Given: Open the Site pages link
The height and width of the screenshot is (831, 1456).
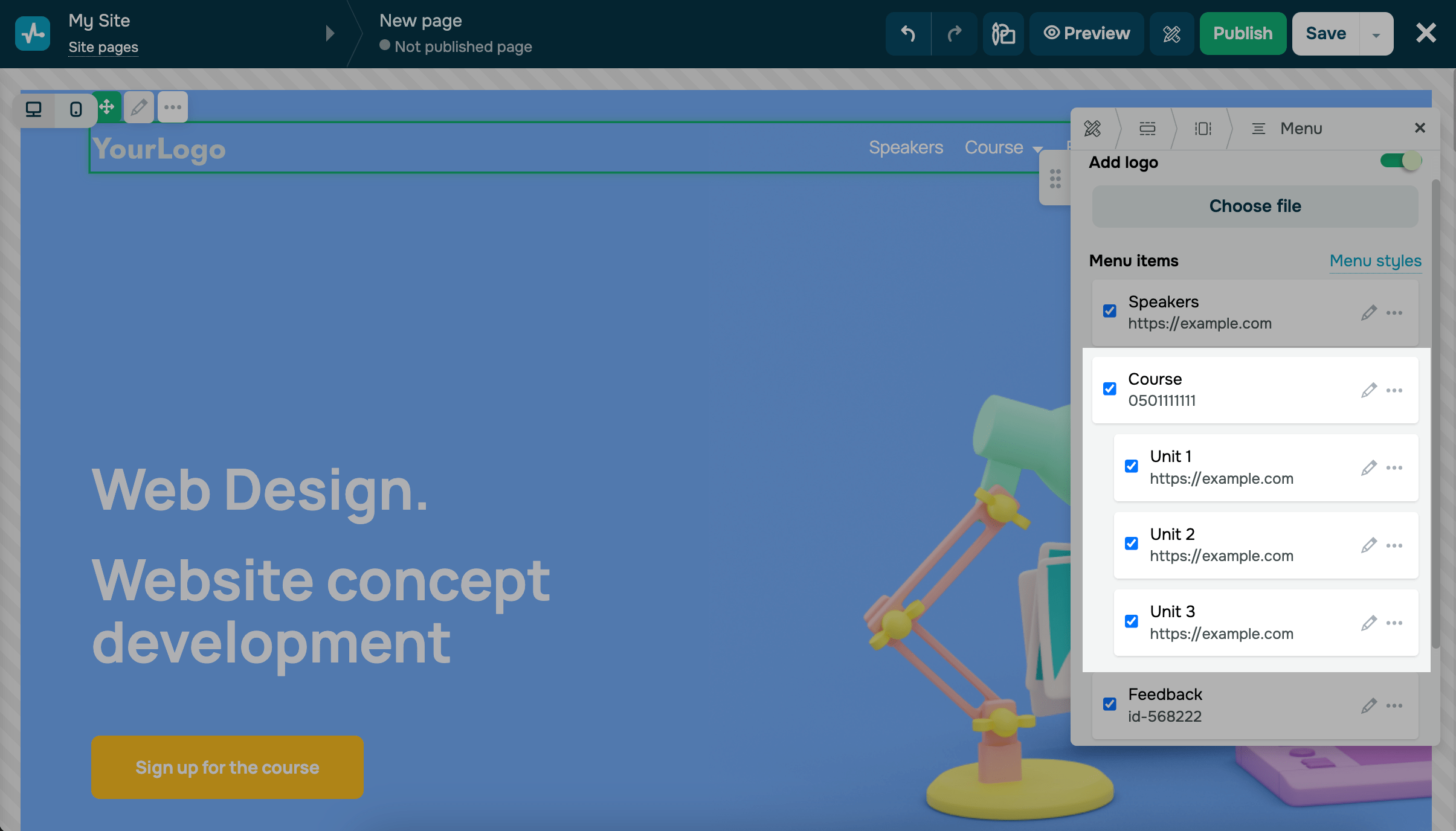Looking at the screenshot, I should [x=103, y=47].
